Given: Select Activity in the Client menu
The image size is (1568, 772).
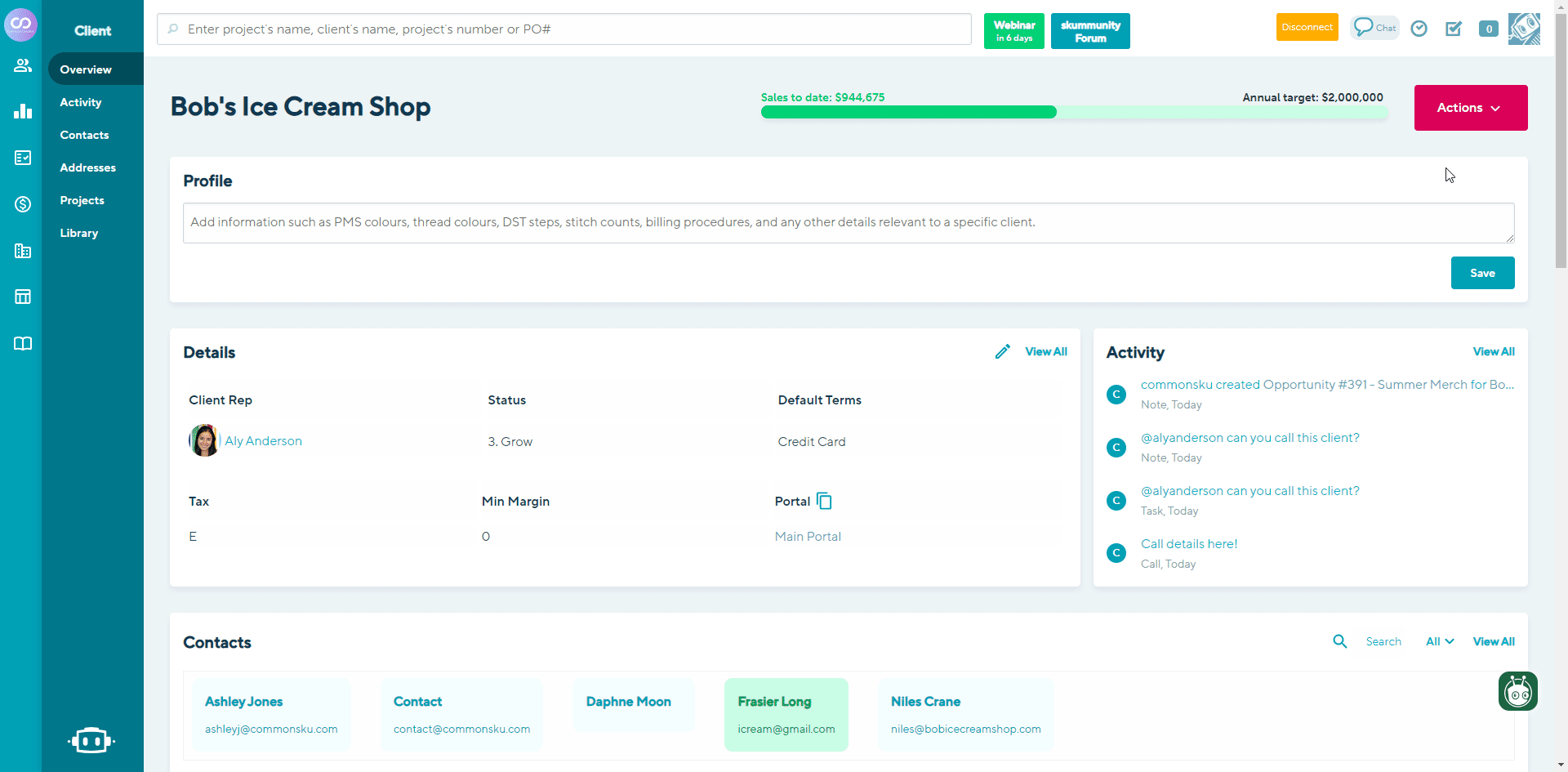Looking at the screenshot, I should point(81,102).
